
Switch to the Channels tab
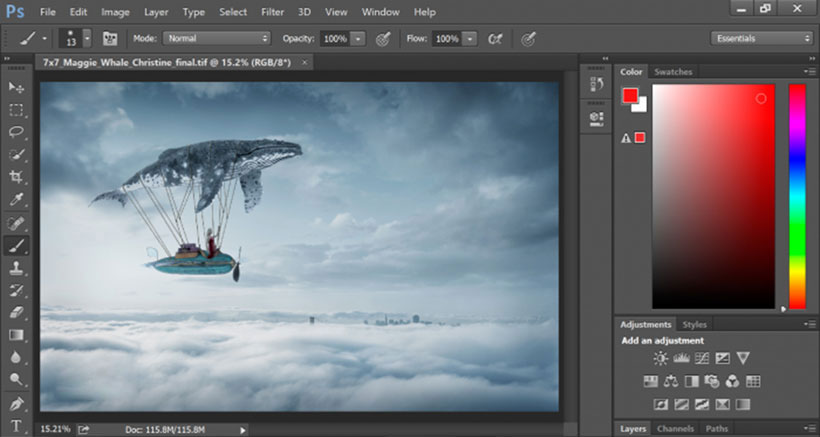click(x=675, y=429)
